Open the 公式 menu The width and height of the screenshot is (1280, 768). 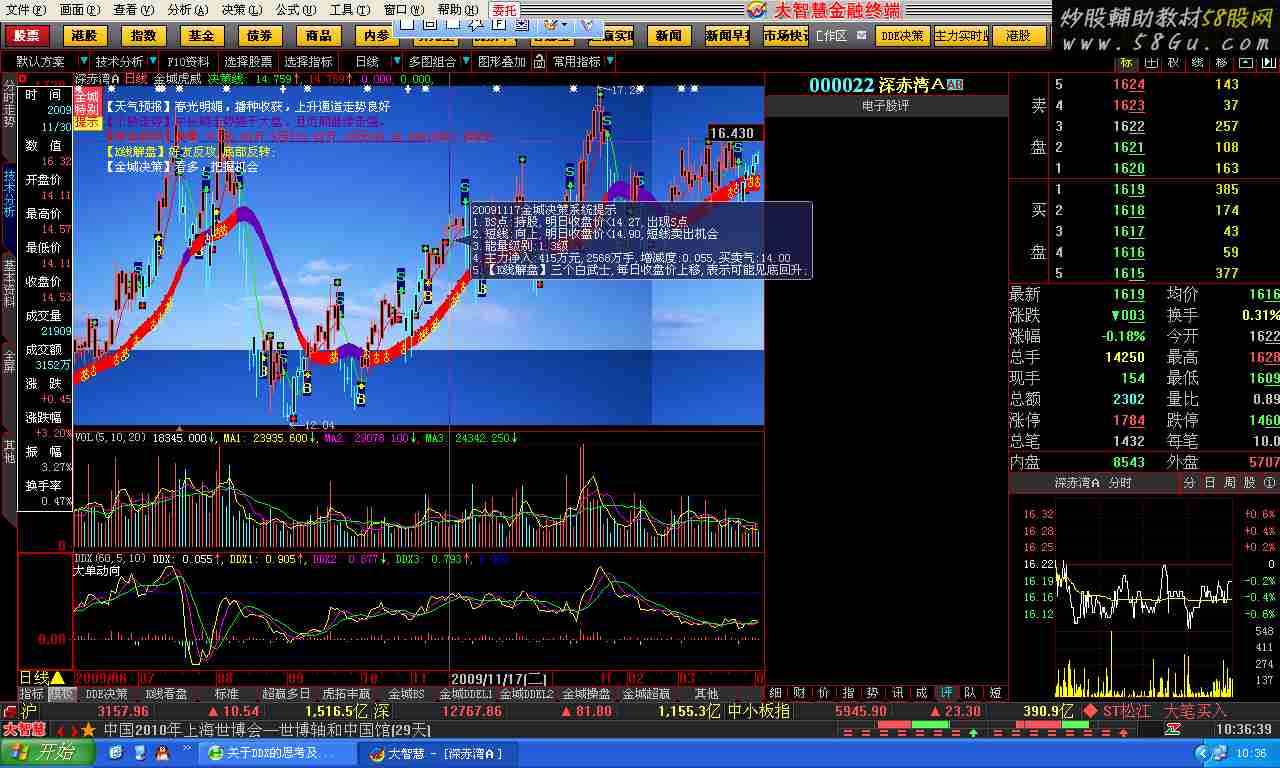(x=295, y=9)
